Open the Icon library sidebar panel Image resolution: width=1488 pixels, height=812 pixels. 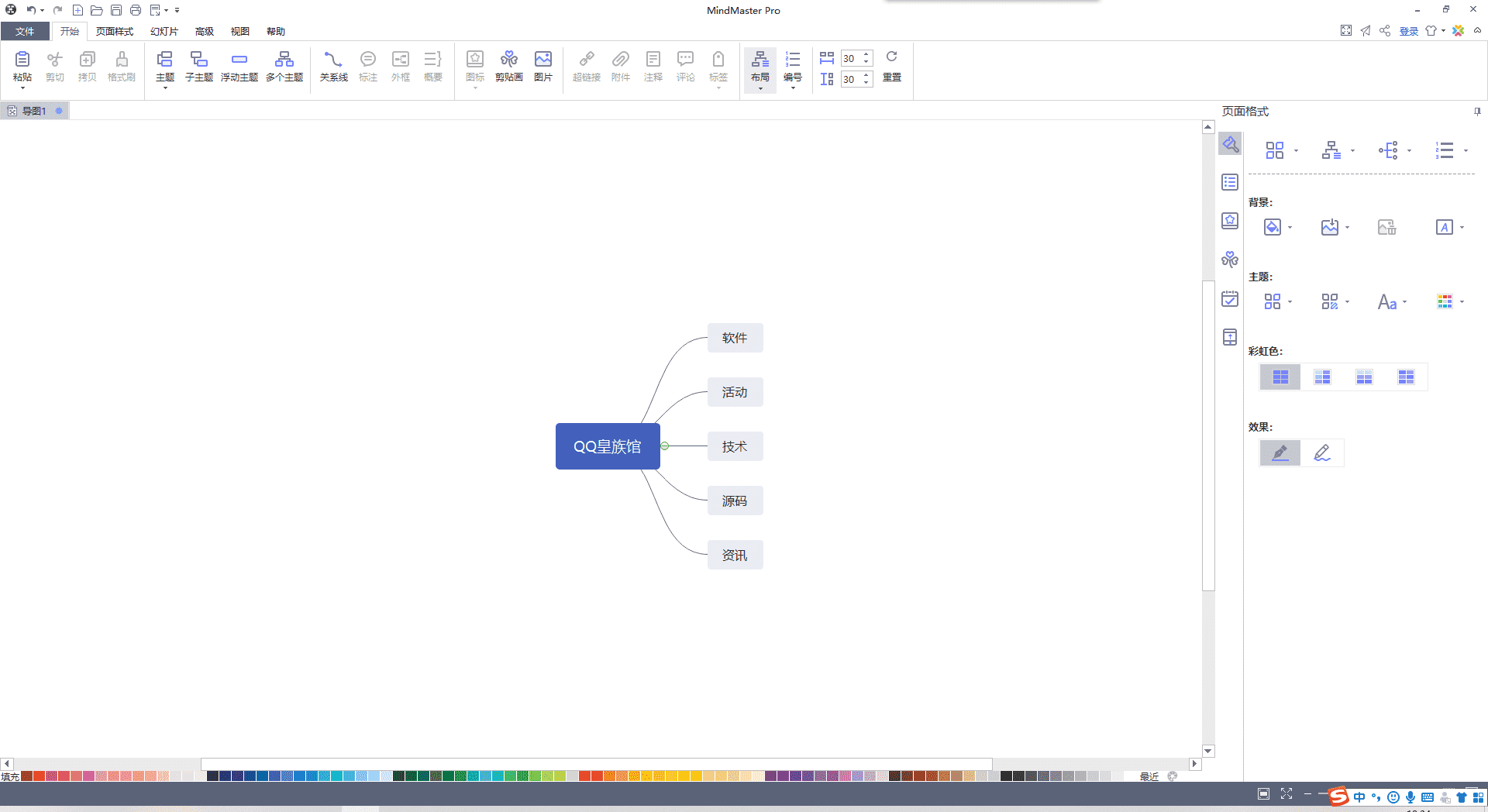click(x=1230, y=221)
